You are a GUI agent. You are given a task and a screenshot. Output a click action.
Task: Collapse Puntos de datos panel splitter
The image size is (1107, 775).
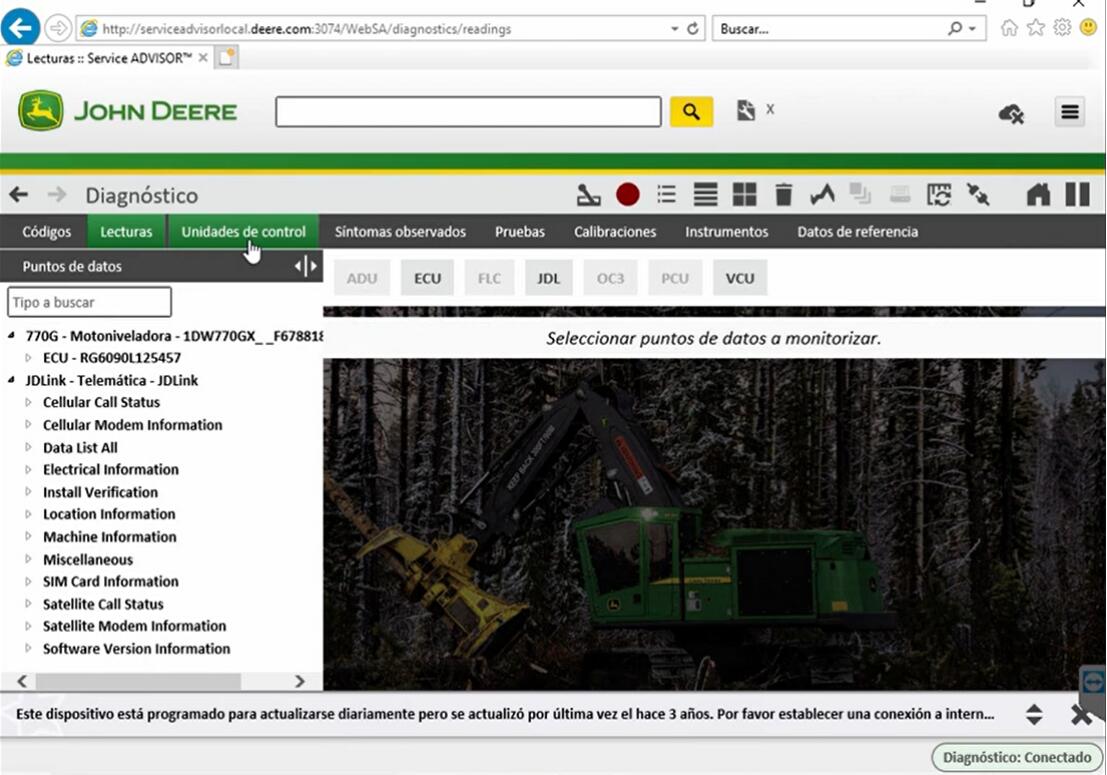[x=306, y=267]
